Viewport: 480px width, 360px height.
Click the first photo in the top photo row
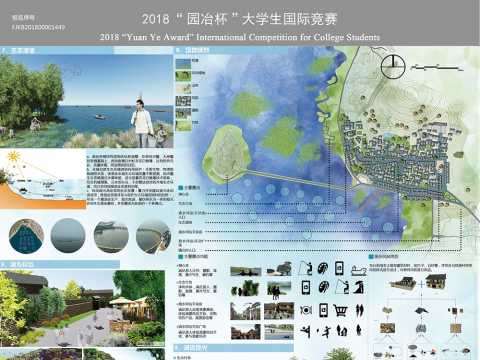[246, 271]
